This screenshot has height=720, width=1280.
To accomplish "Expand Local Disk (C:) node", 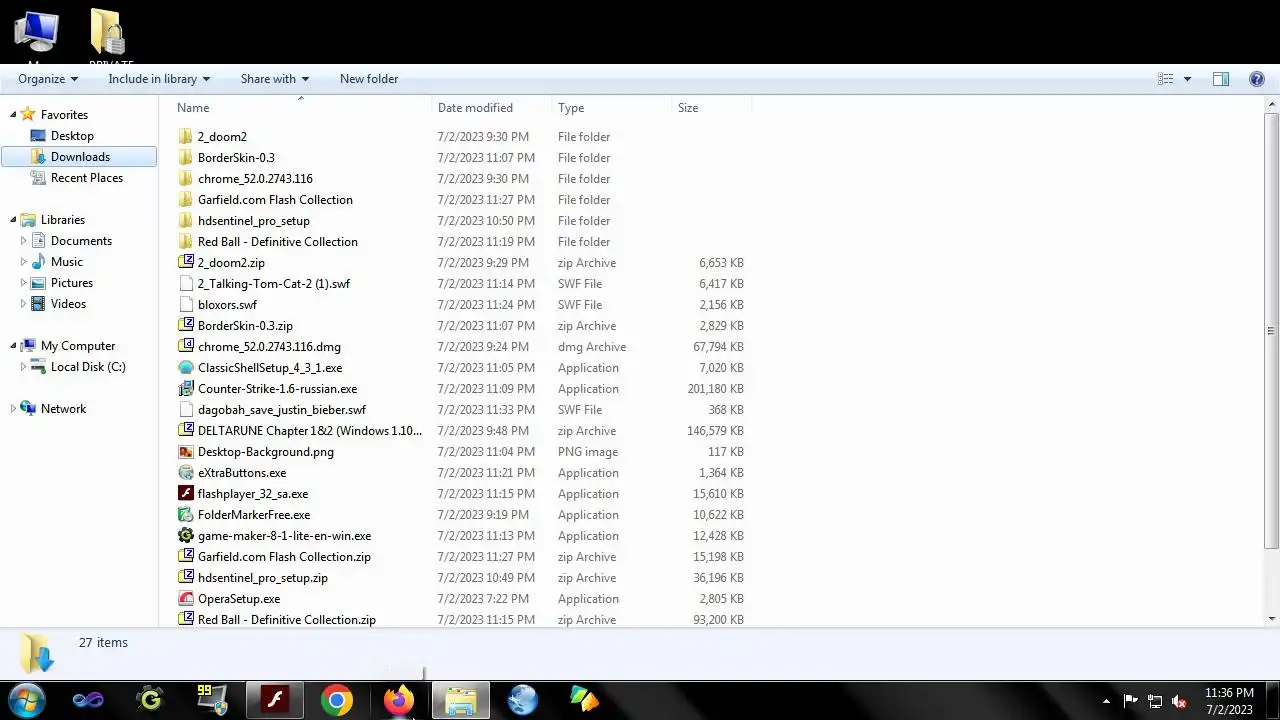I will point(24,367).
